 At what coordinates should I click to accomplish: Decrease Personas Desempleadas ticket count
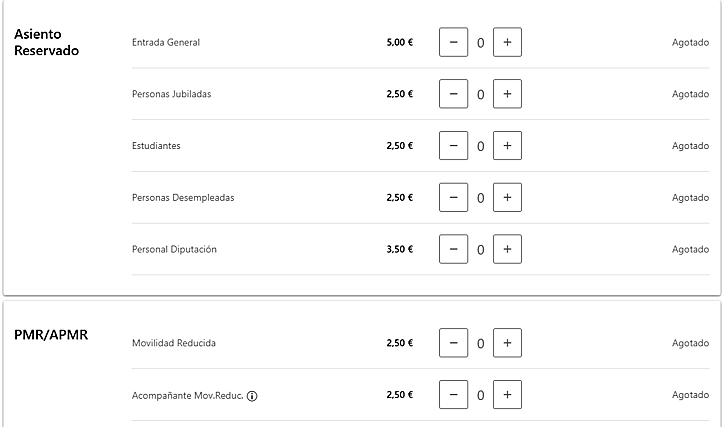(453, 197)
